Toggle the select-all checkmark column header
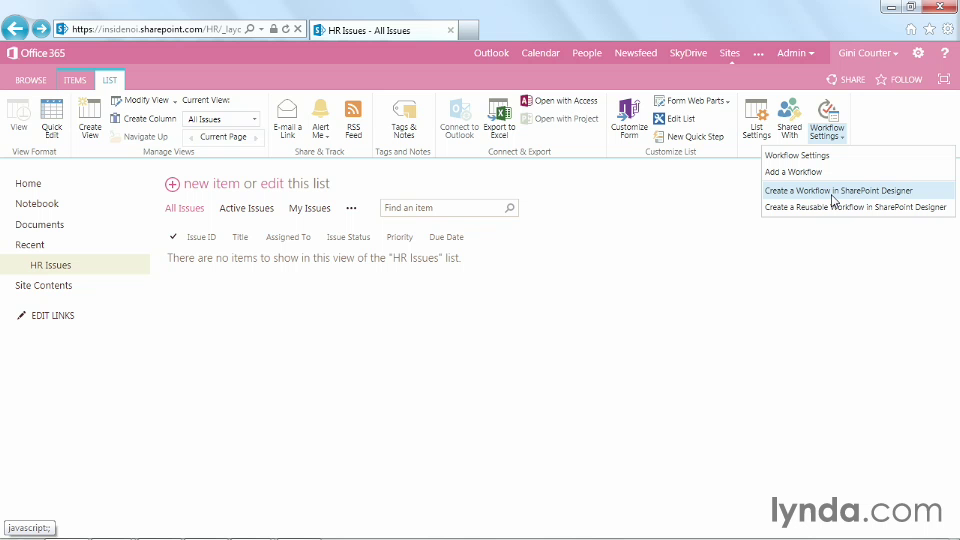Image resolution: width=960 pixels, height=540 pixels. 173,236
